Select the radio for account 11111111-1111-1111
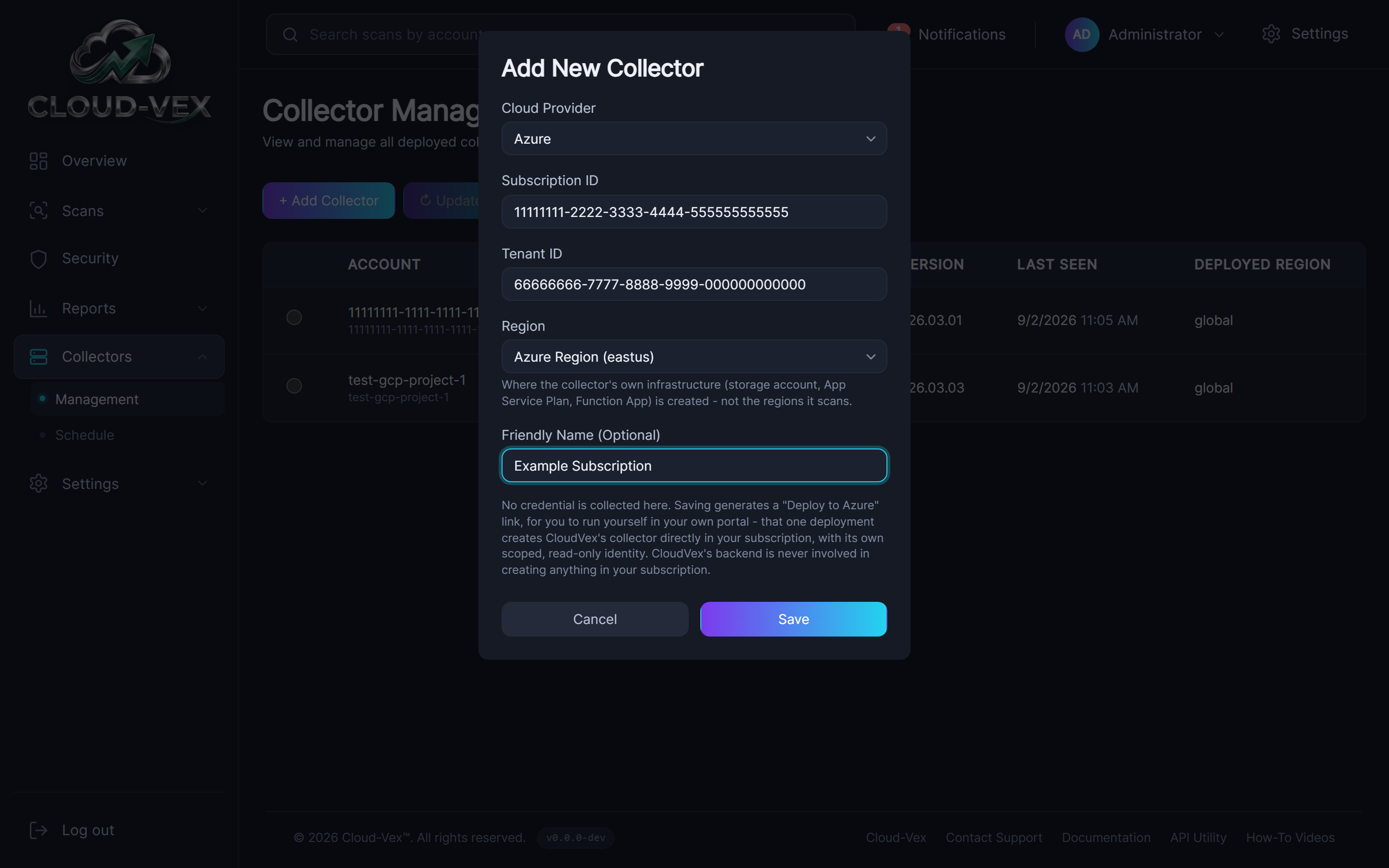Image resolution: width=1389 pixels, height=868 pixels. pyautogui.click(x=294, y=317)
